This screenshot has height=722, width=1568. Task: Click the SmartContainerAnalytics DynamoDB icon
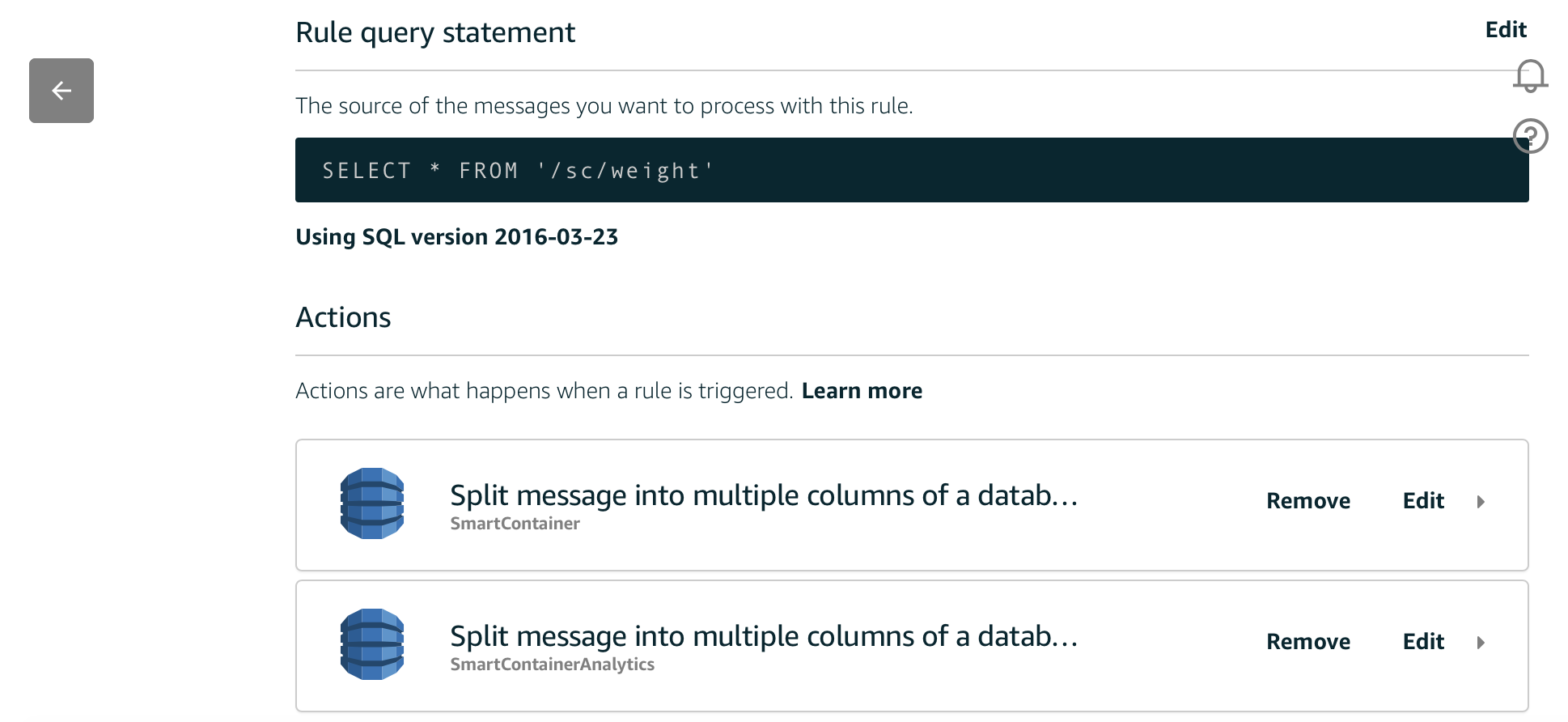(372, 644)
